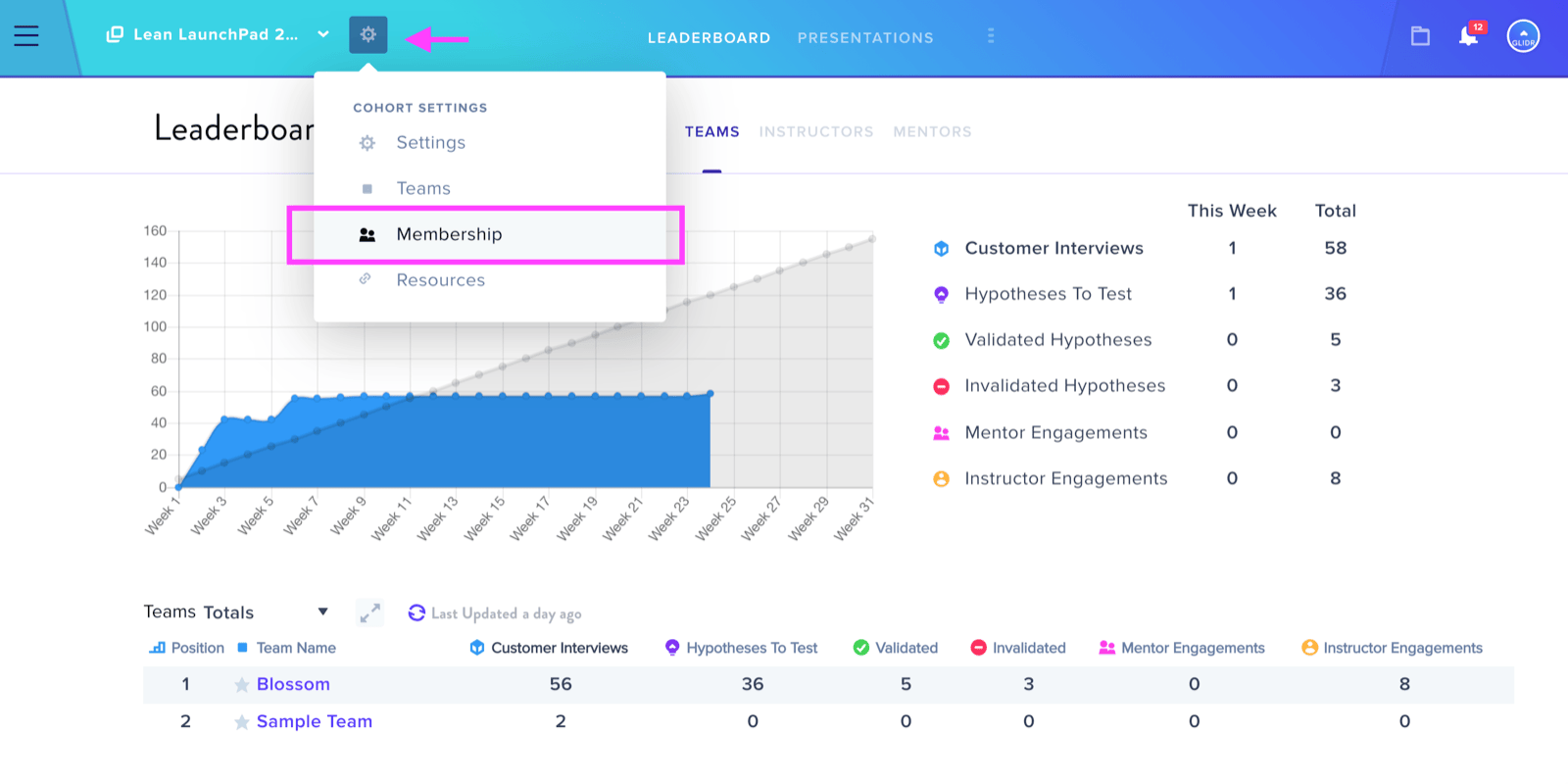Expand the Lean LaunchPad cohort dropdown

pos(323,34)
